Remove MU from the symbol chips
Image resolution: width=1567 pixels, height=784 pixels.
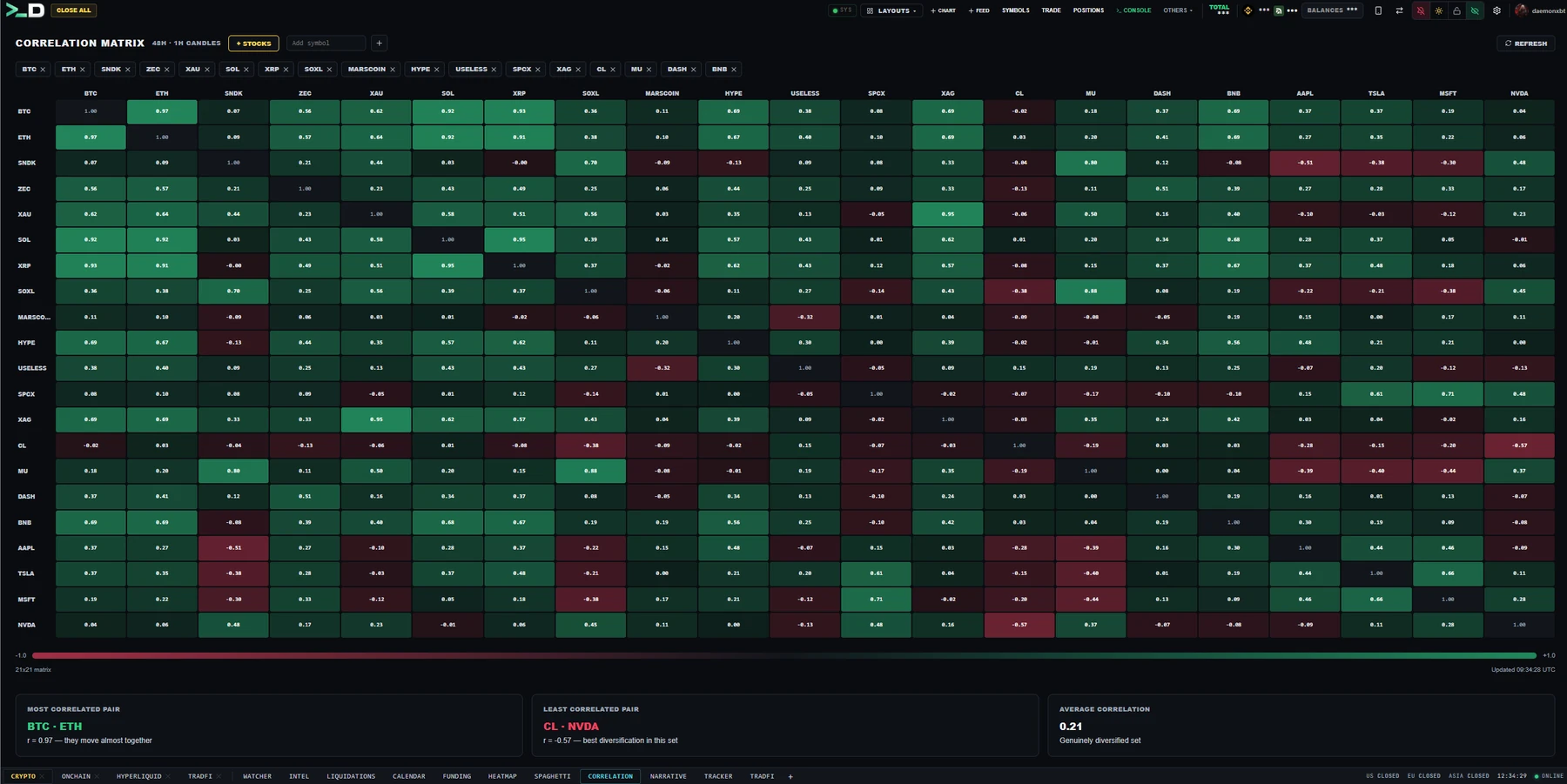click(649, 70)
